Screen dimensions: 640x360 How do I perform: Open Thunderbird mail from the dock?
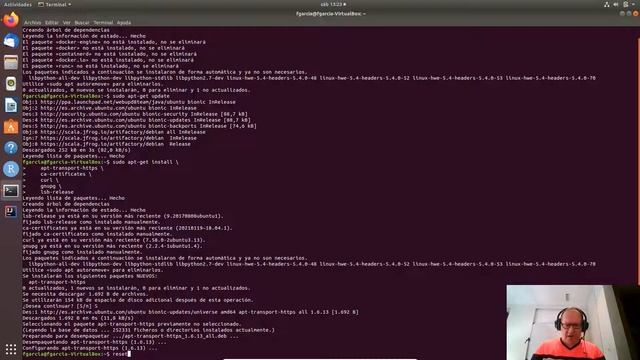11,41
